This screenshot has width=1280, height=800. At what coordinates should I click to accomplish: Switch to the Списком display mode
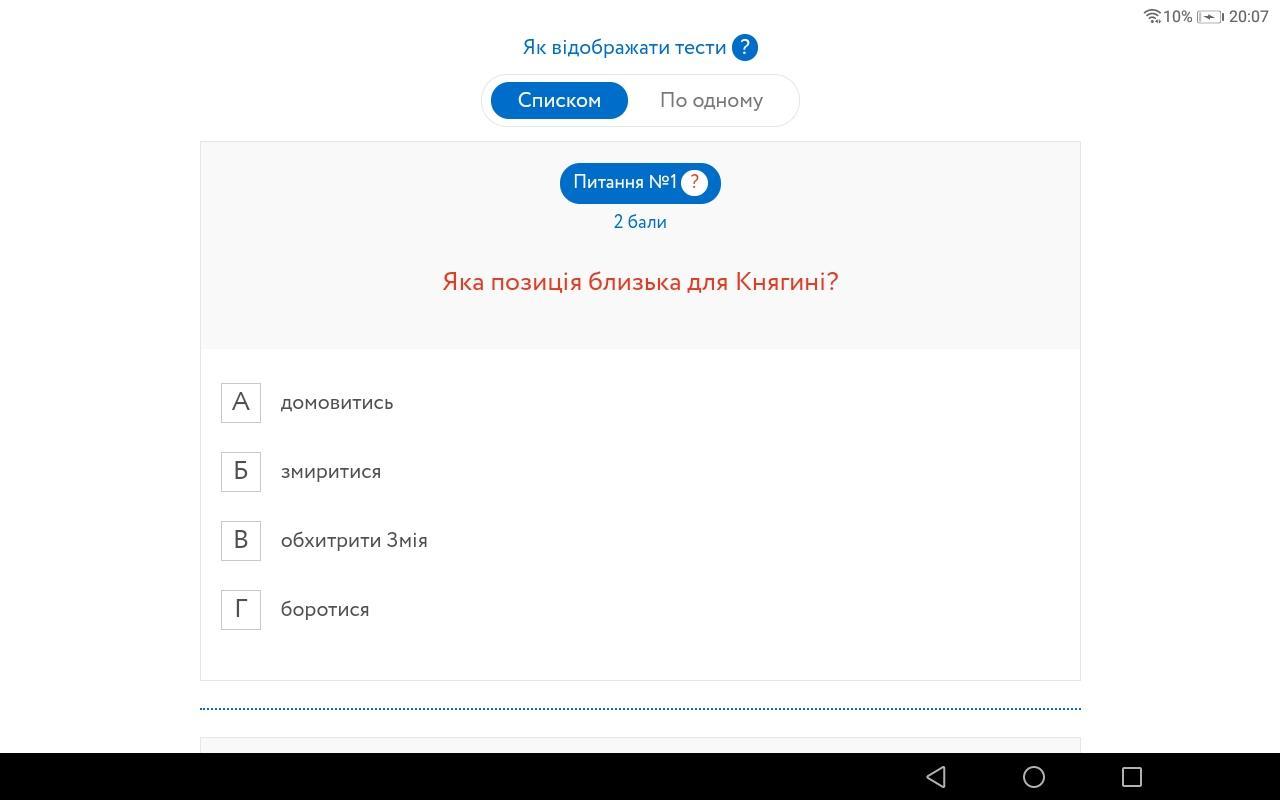click(x=559, y=101)
